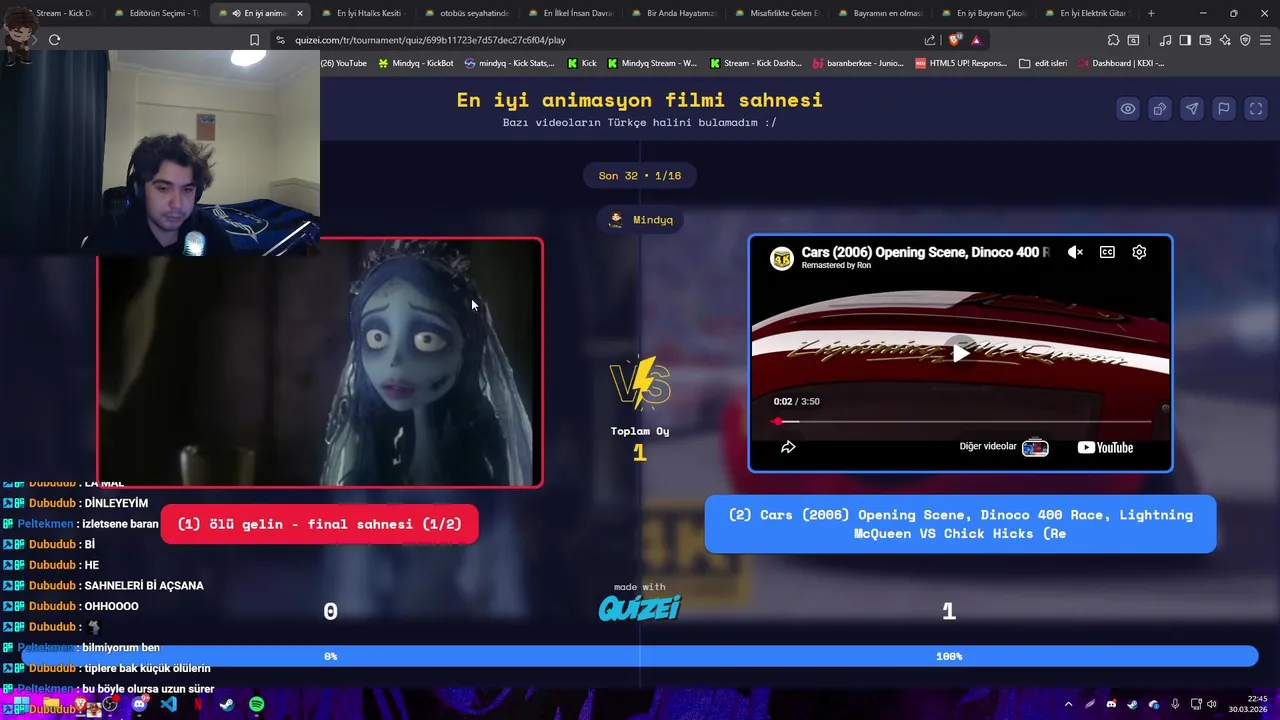Click the 'Son 32 • 1/16' round badge
1280x720 pixels.
[640, 176]
